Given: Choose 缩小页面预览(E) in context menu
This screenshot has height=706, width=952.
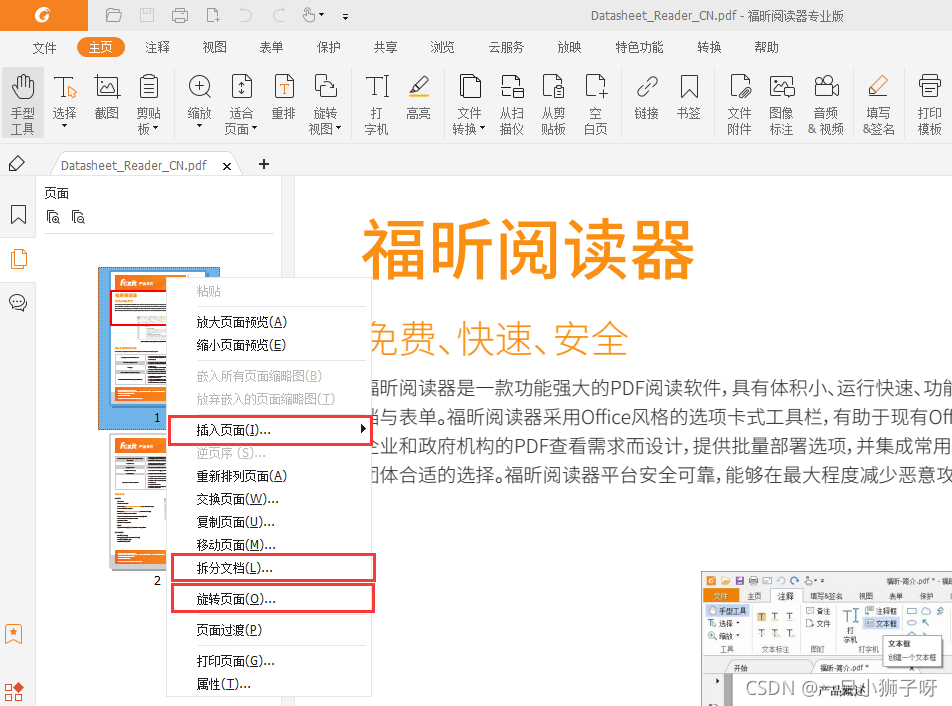Looking at the screenshot, I should tap(269, 345).
